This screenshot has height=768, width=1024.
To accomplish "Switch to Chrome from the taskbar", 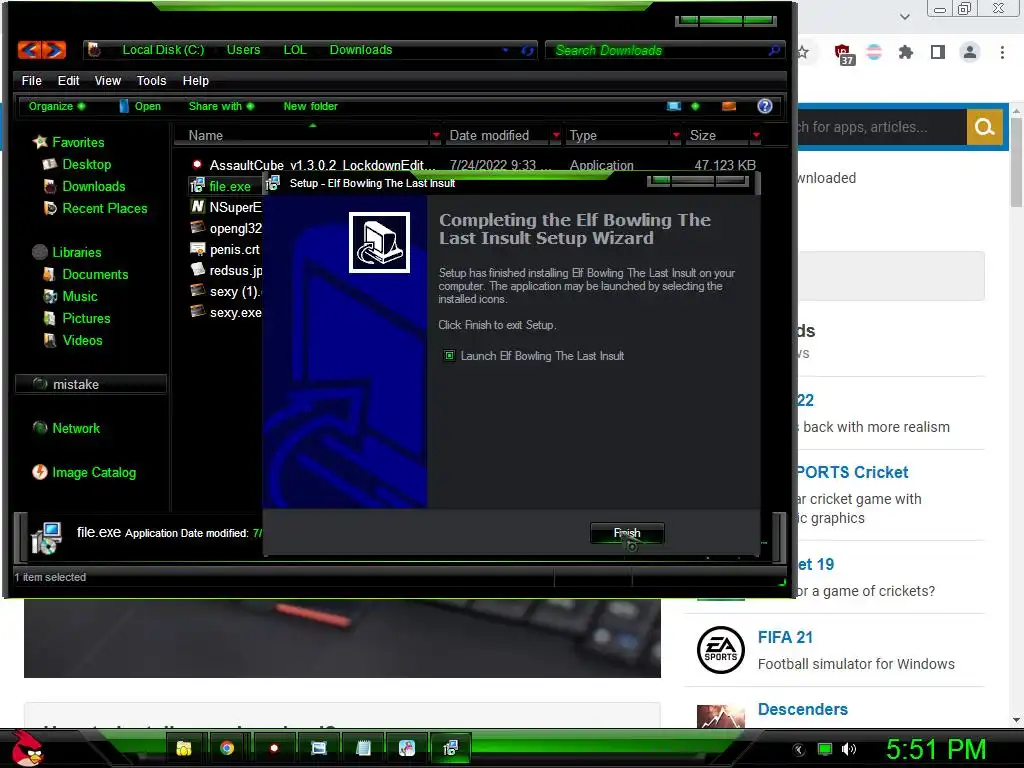I will (227, 748).
